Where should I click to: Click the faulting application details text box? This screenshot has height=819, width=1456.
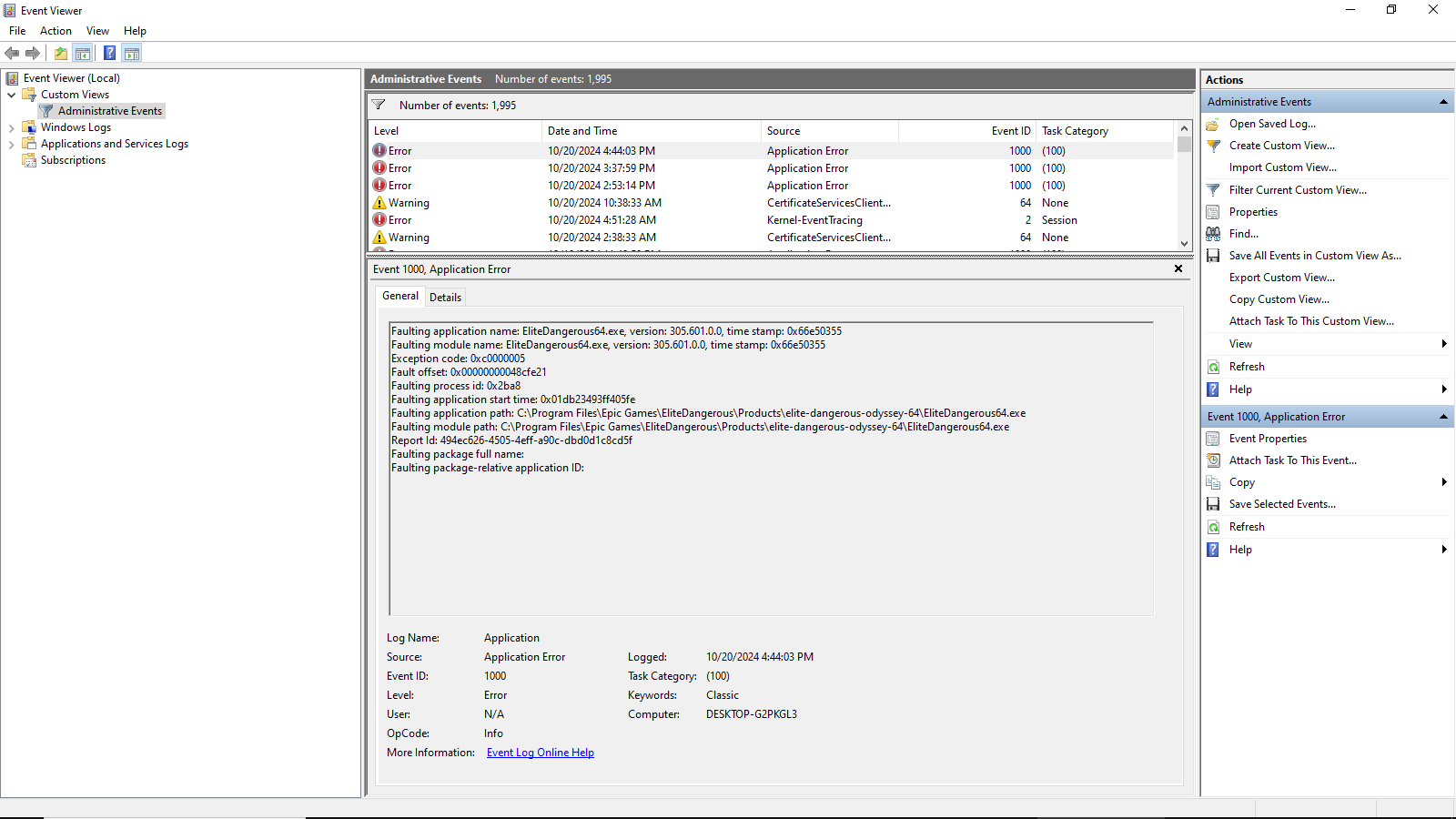point(772,469)
